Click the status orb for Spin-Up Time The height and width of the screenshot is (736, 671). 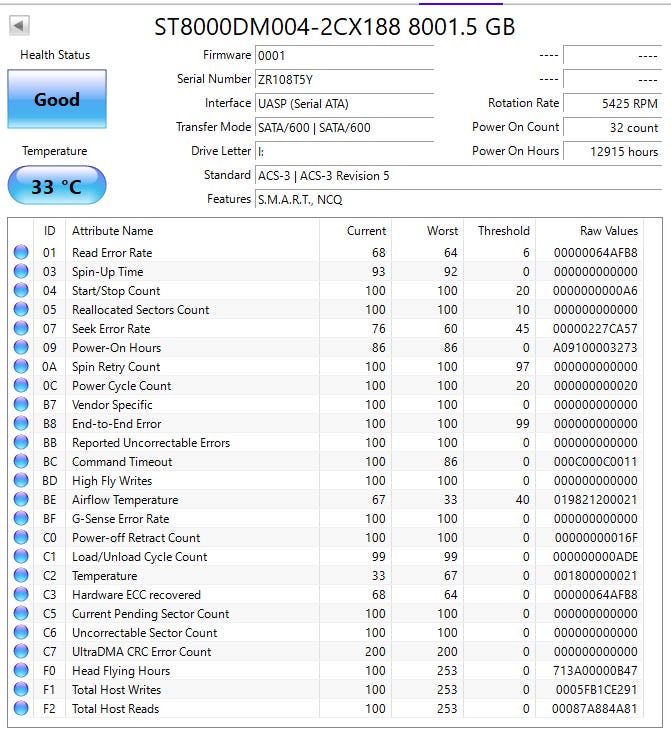21,271
